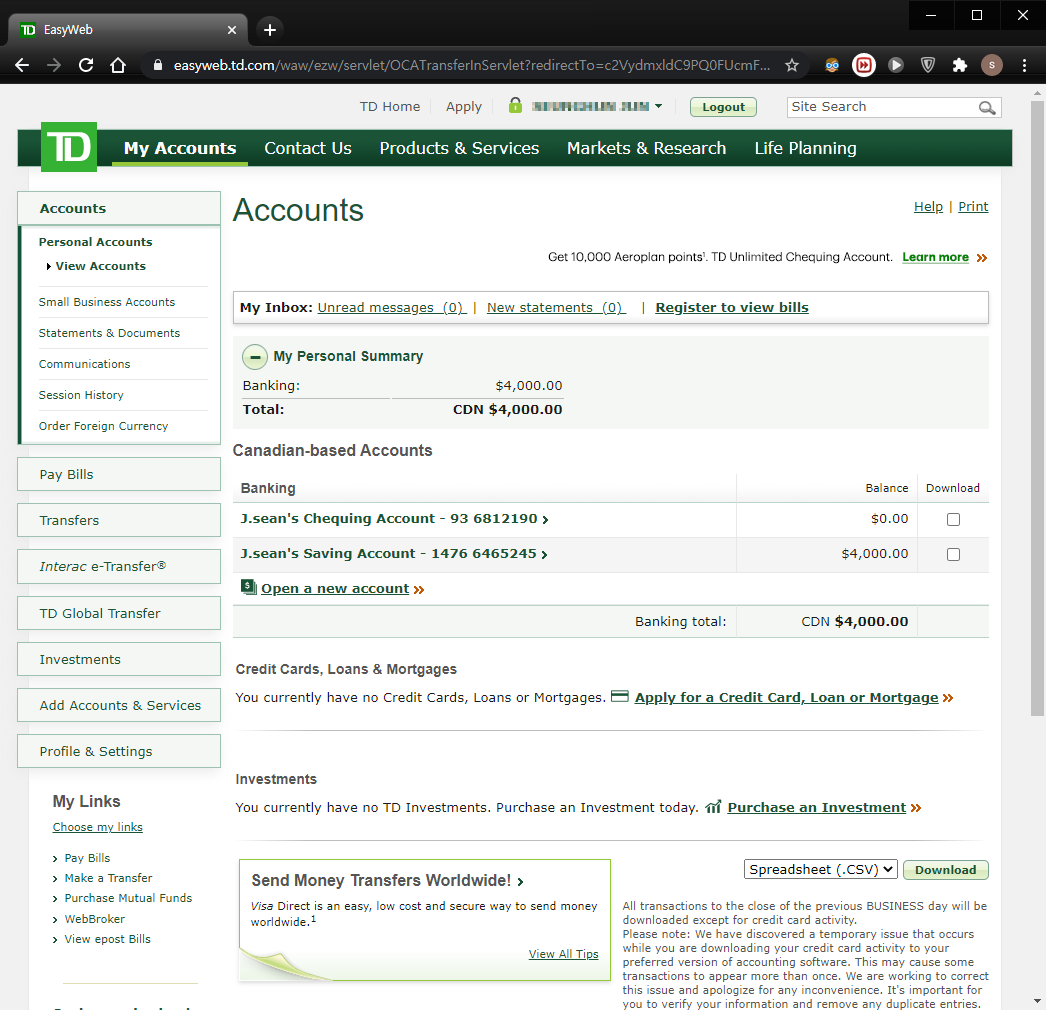Open J.sean's Chequing Account link

click(x=394, y=518)
